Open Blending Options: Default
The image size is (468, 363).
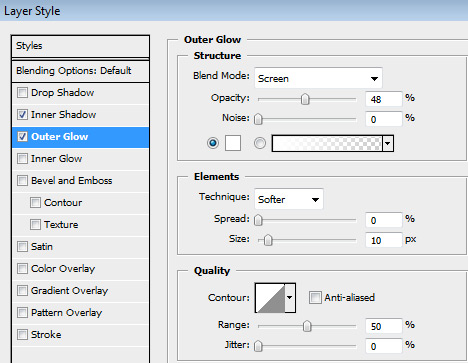(x=80, y=71)
